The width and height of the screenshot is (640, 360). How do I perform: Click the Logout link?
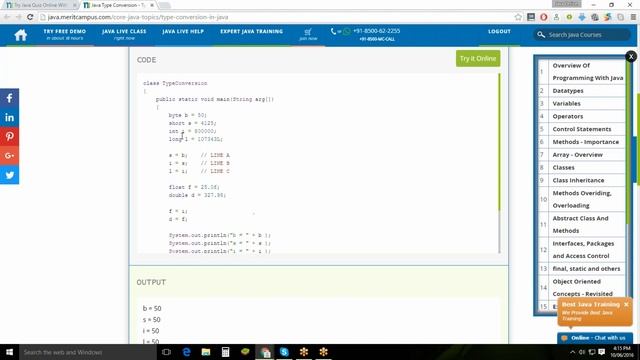pyautogui.click(x=499, y=31)
